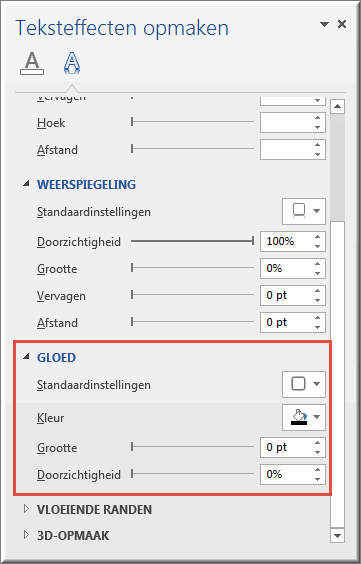The image size is (361, 564).
Task: Select the Teksteffecten tab icon
Action: 72,63
